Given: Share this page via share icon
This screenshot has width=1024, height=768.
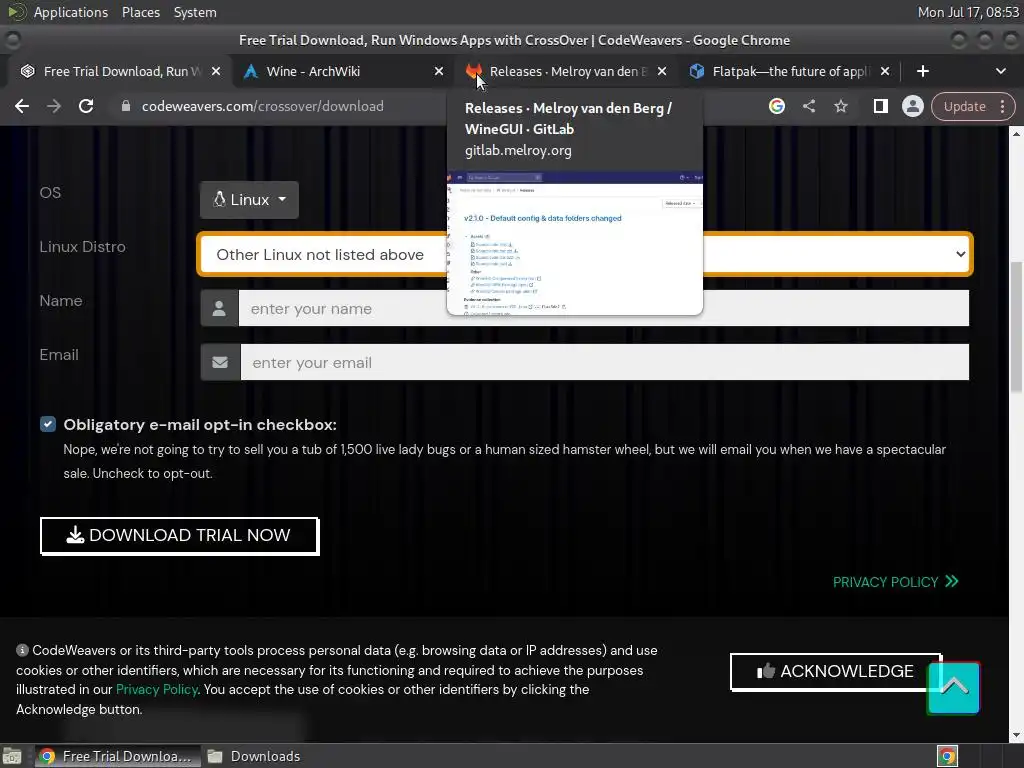Looking at the screenshot, I should coord(808,106).
